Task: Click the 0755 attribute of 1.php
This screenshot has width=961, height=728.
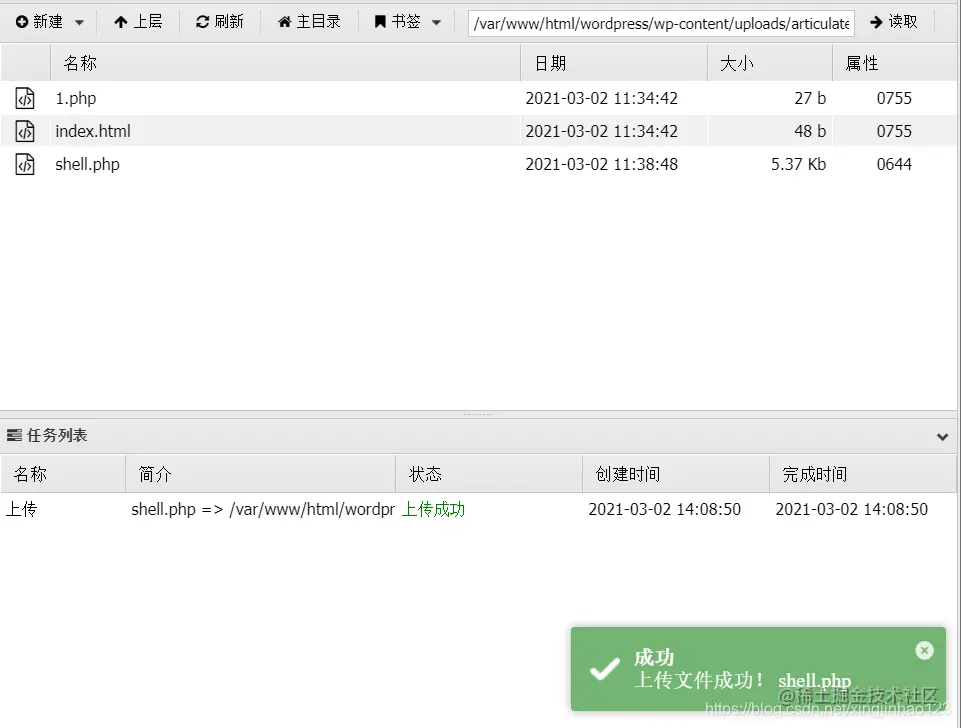Action: (894, 98)
